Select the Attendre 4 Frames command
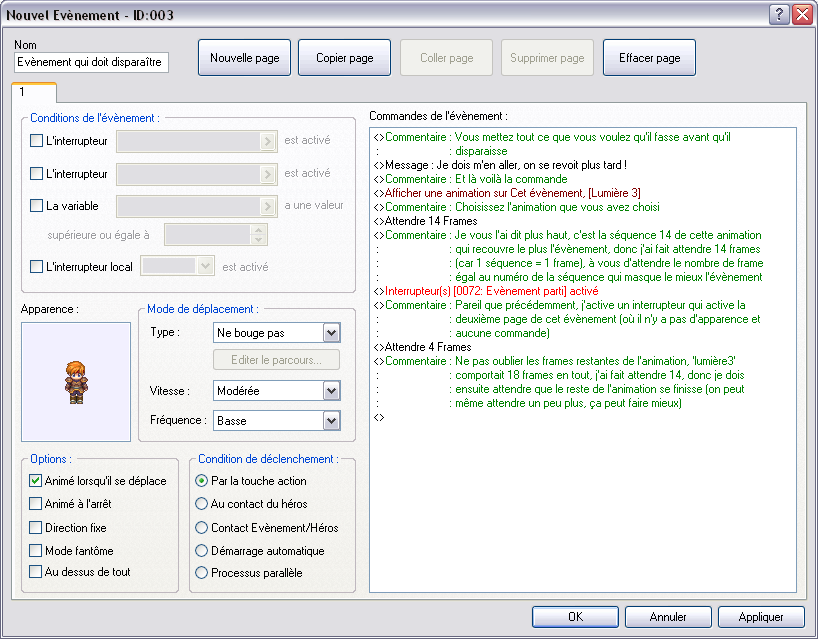818x639 pixels. pos(423,347)
